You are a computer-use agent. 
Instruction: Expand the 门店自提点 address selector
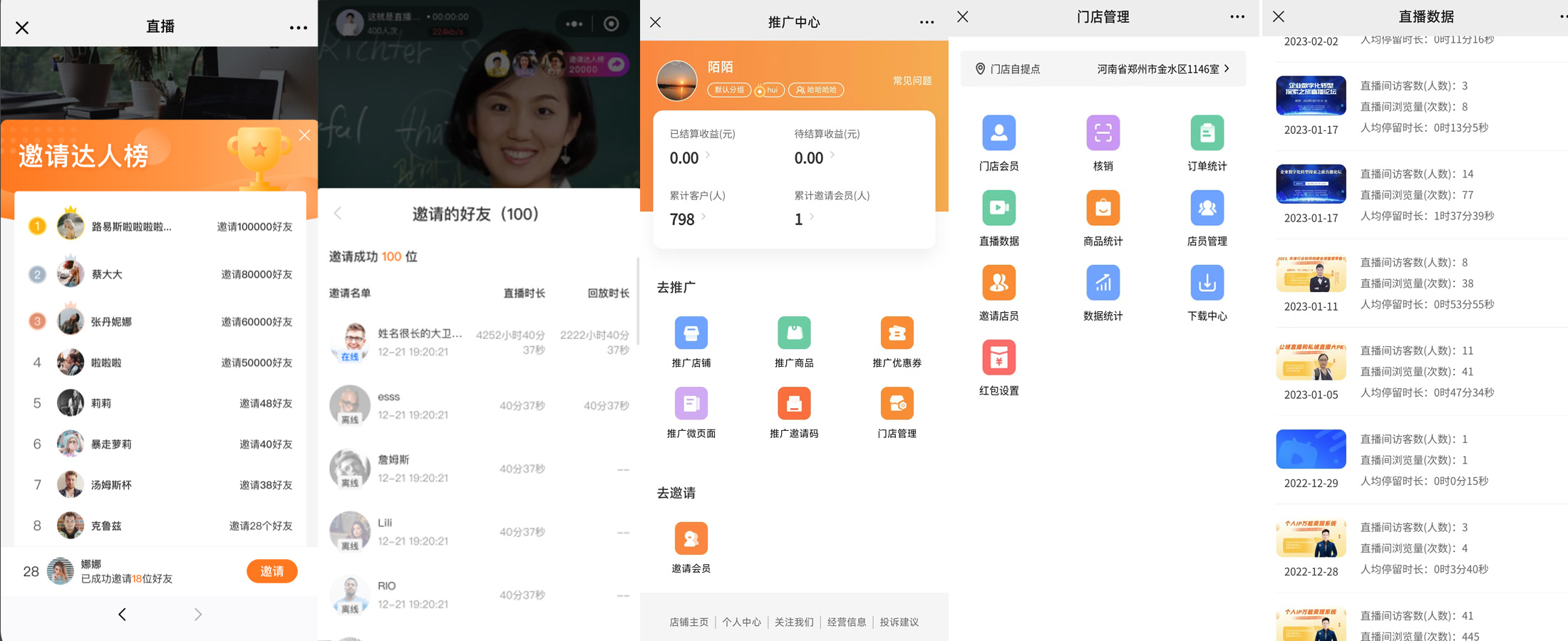tap(1103, 69)
